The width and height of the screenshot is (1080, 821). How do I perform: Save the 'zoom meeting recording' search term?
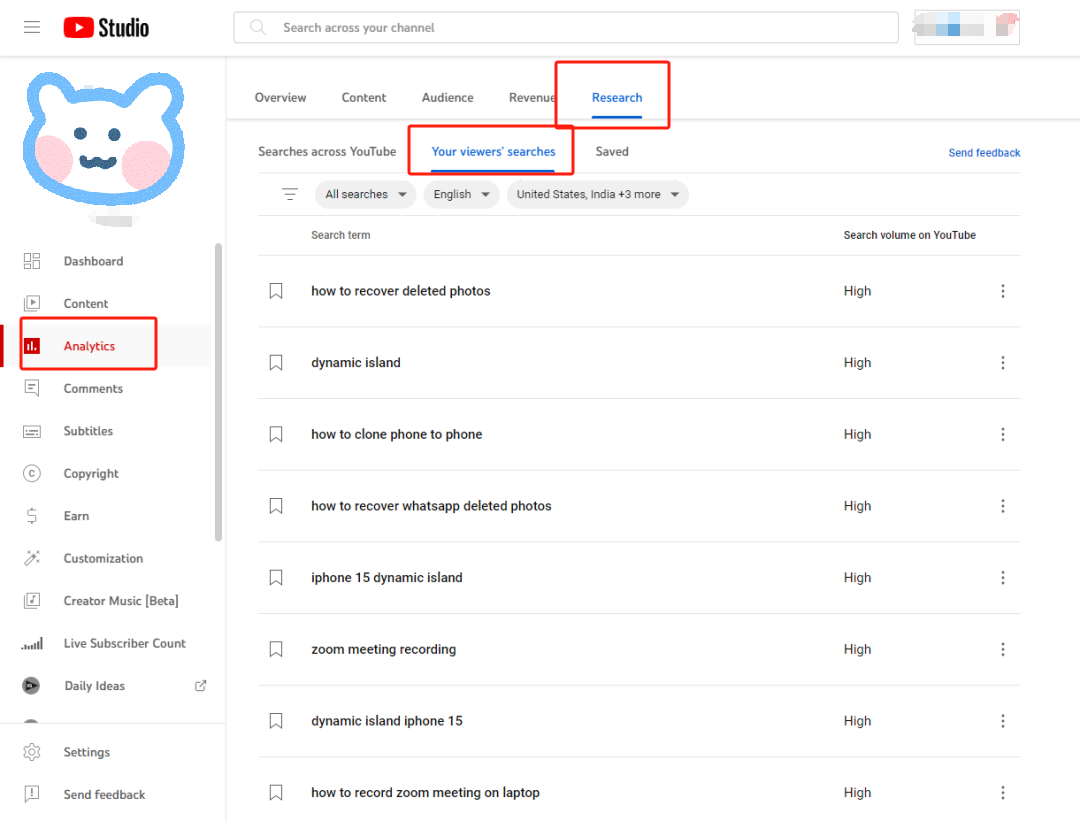pos(276,649)
